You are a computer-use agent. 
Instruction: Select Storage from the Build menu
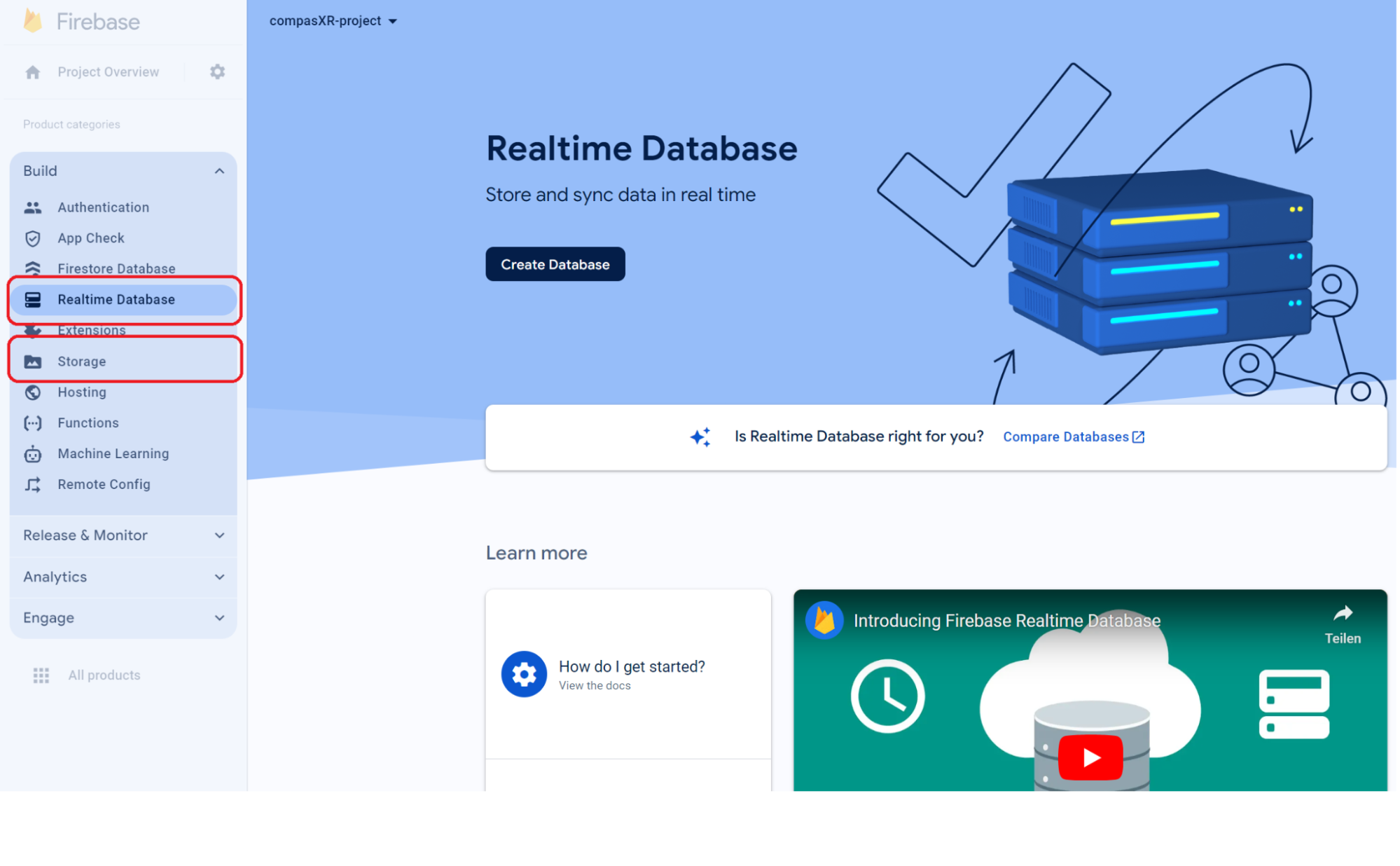(81, 361)
